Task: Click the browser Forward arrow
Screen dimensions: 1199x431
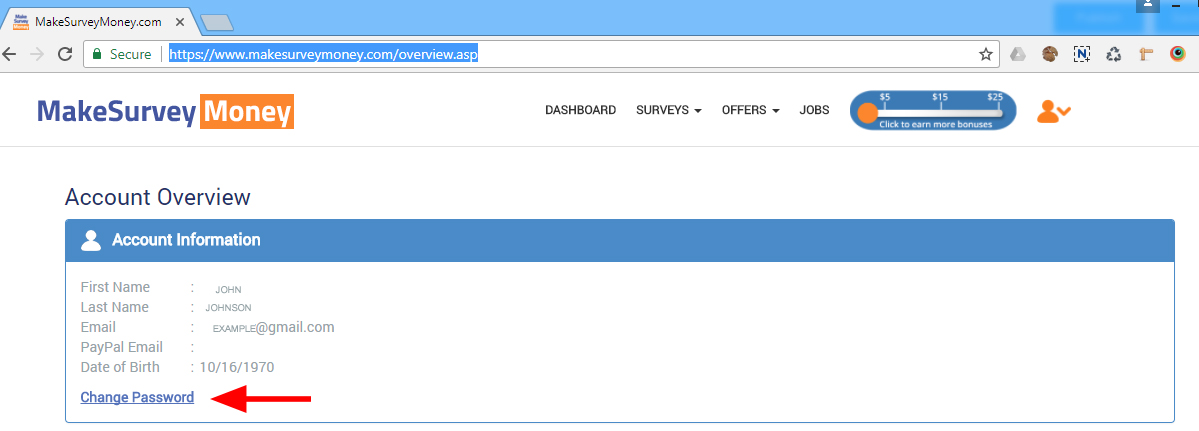Action: [37, 54]
